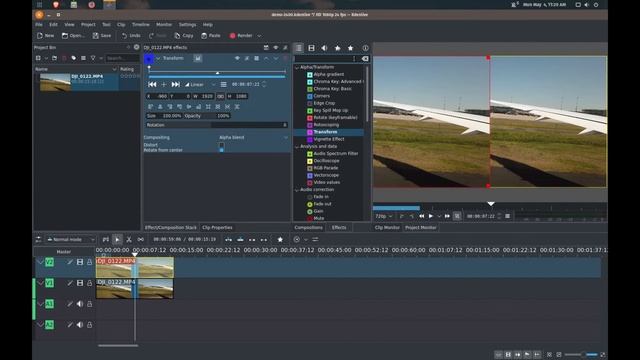Open 720p monitor resolution dropdown
Viewport: 640px width, 360px height.
coord(384,216)
